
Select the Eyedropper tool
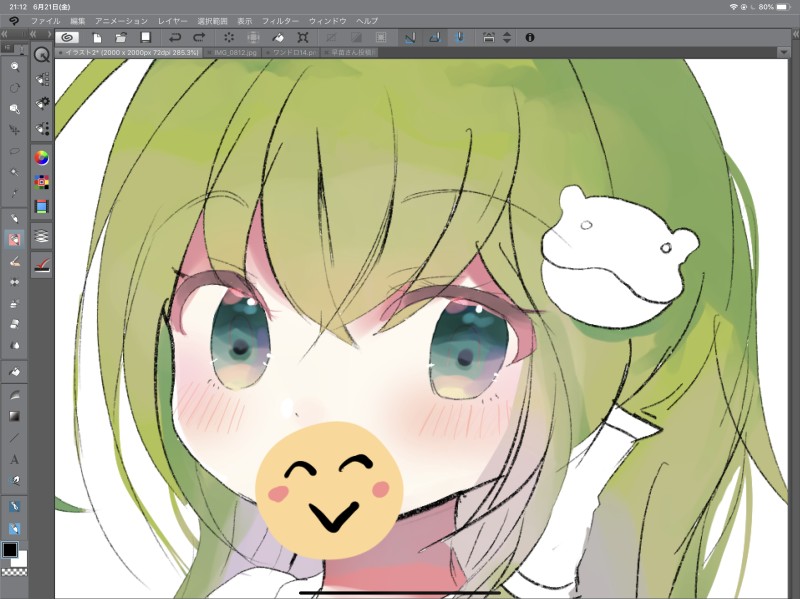15,193
